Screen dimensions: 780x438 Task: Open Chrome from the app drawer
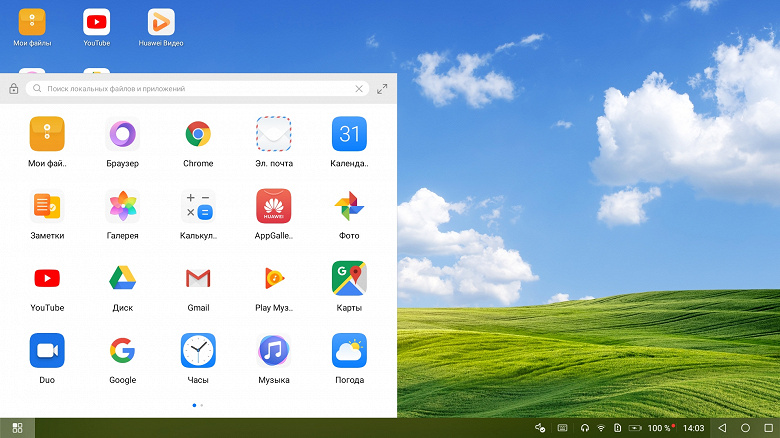198,134
